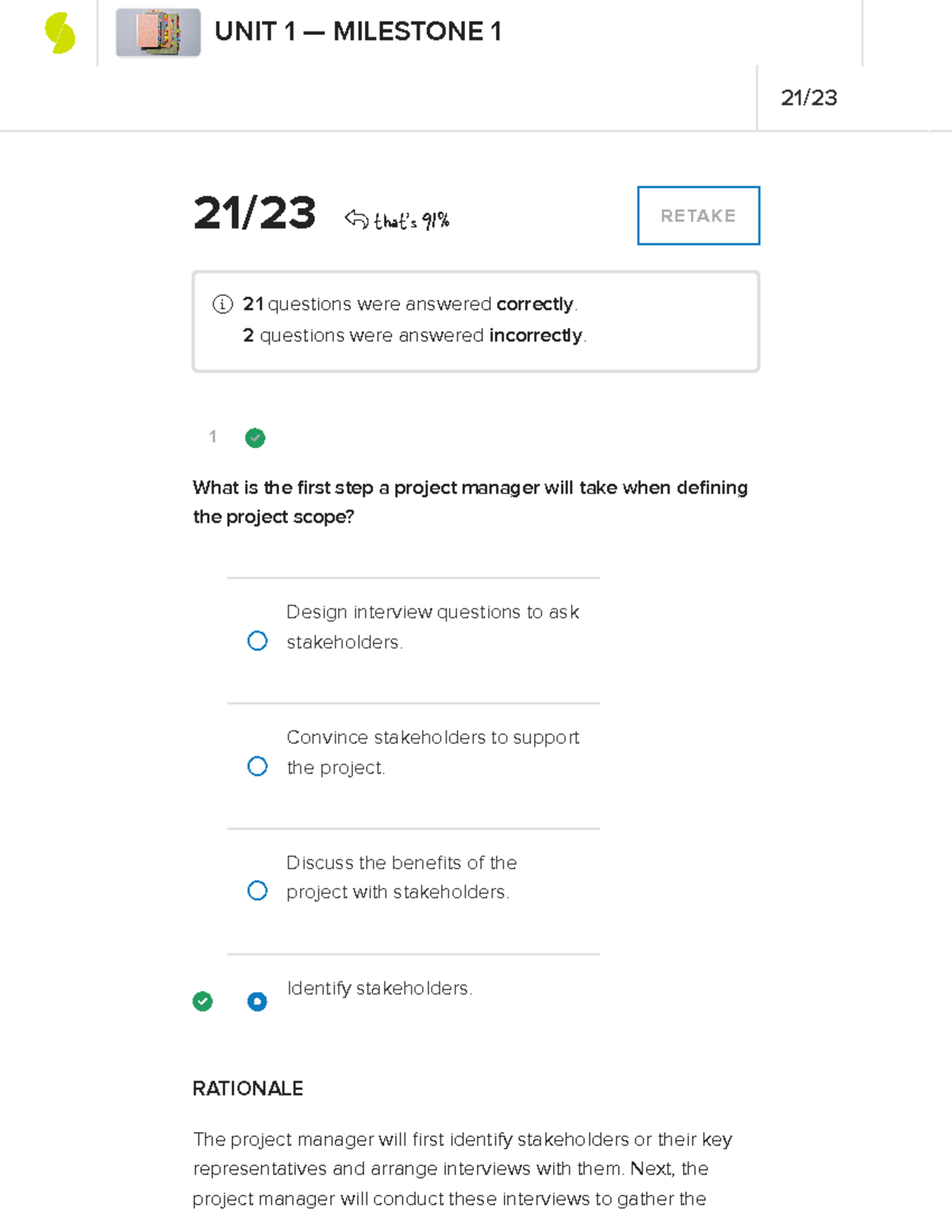Click the RATIONALE section heading

[x=248, y=1088]
